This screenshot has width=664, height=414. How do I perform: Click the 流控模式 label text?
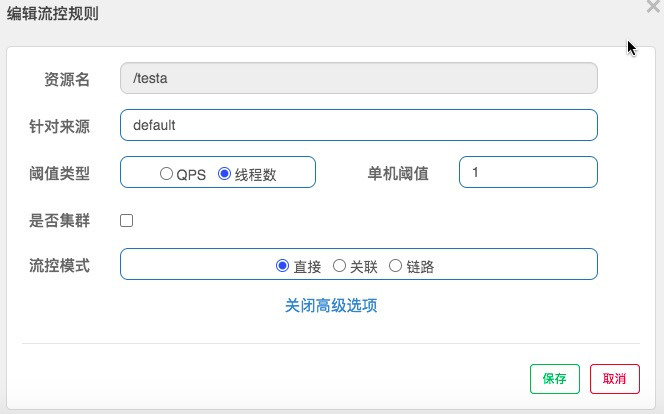(60, 266)
